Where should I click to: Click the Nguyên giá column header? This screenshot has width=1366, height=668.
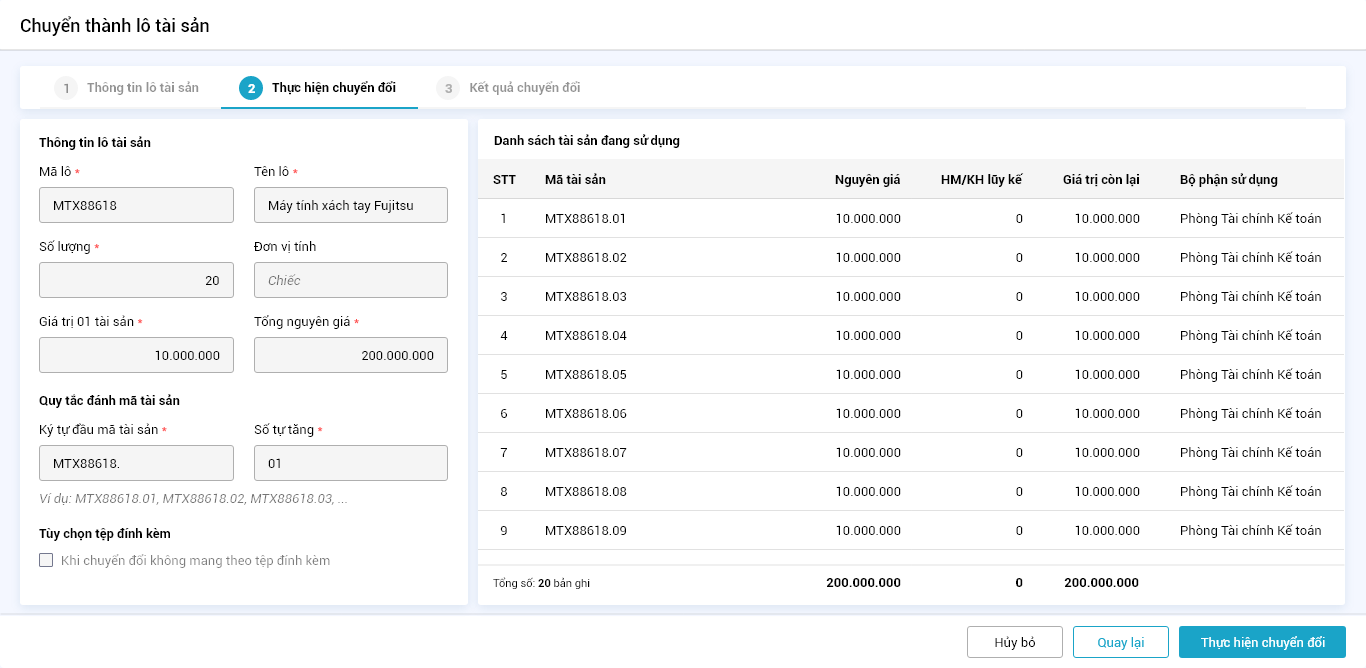click(x=867, y=180)
